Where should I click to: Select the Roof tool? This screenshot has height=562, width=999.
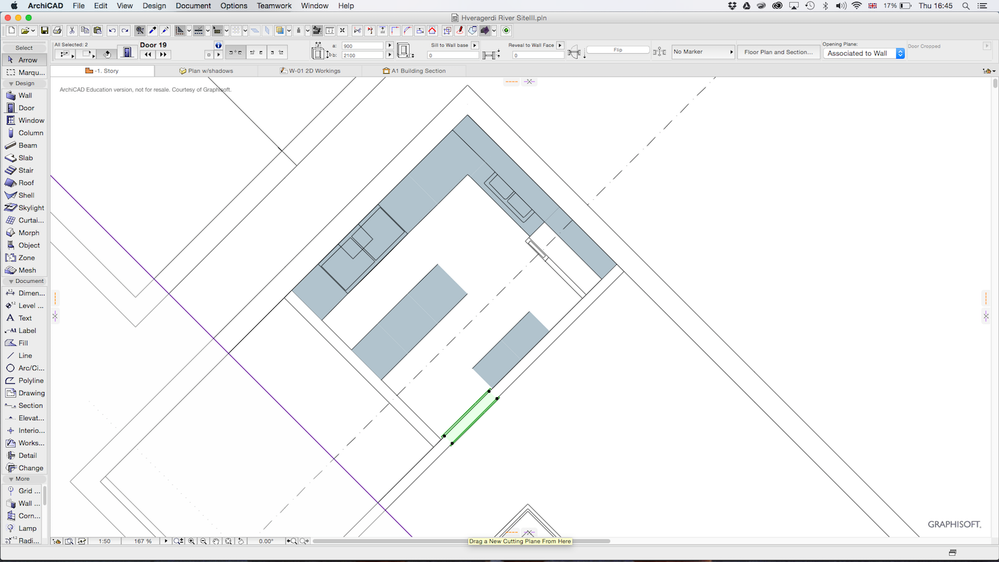click(x=24, y=183)
